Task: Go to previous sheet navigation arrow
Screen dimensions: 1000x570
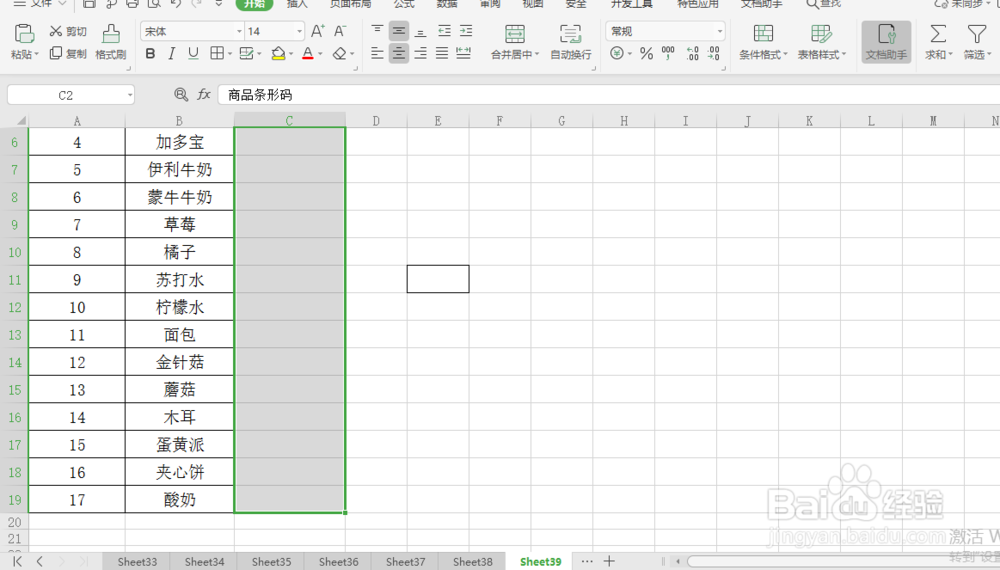Action: [x=40, y=561]
